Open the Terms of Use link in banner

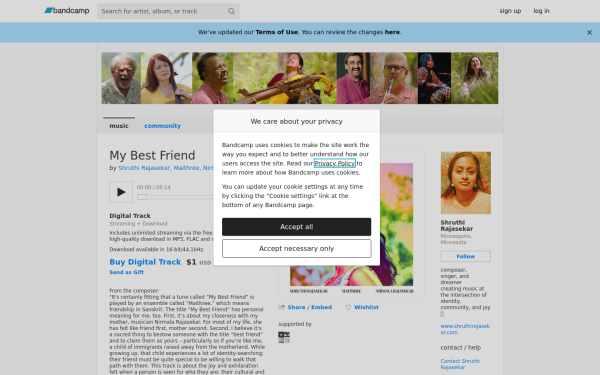pyautogui.click(x=277, y=32)
